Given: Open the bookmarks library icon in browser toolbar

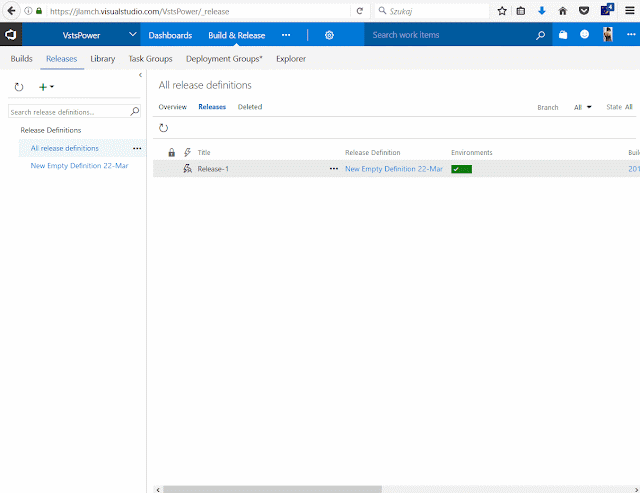Looking at the screenshot, I should pyautogui.click(x=521, y=11).
